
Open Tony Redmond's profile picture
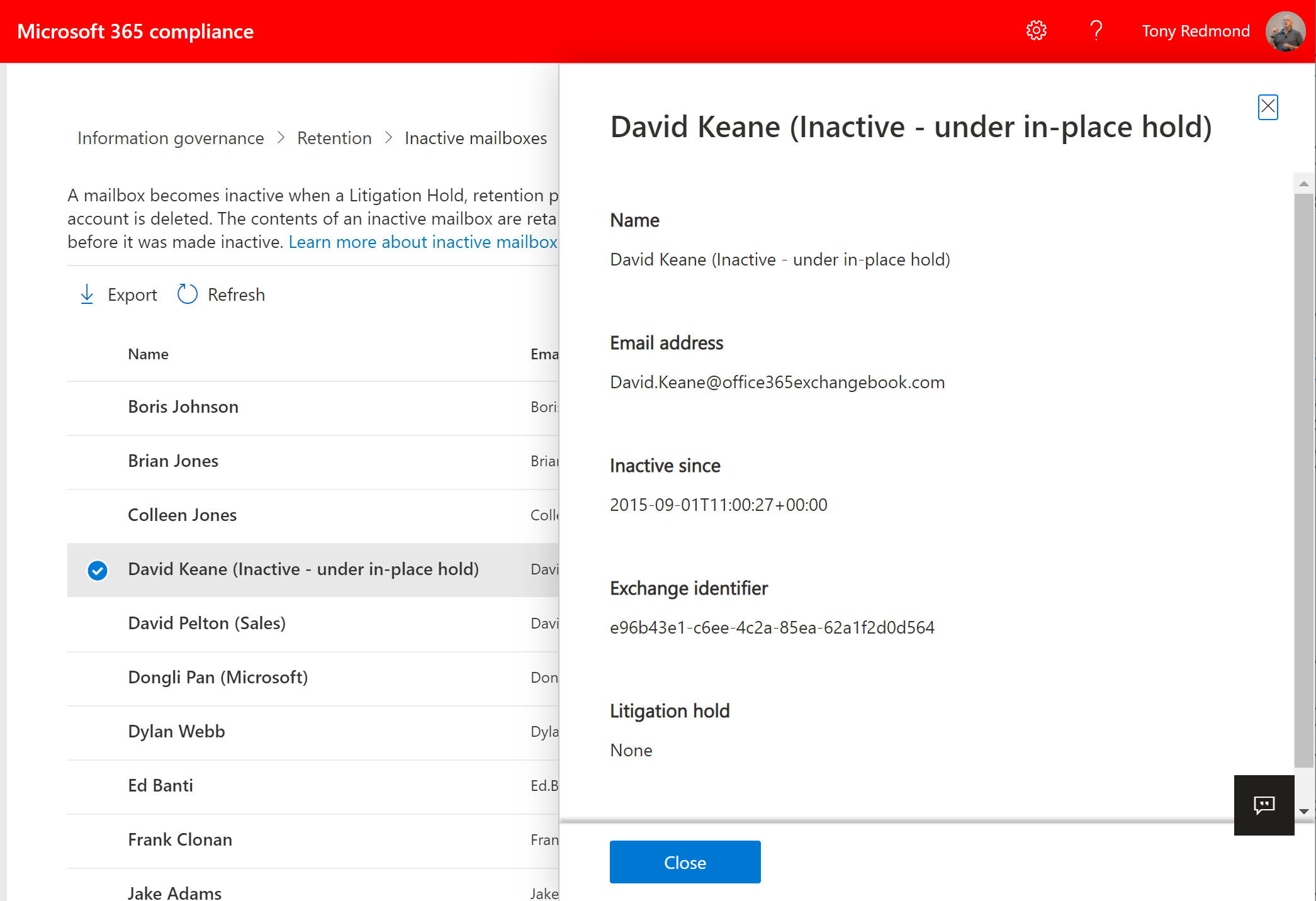(1285, 31)
